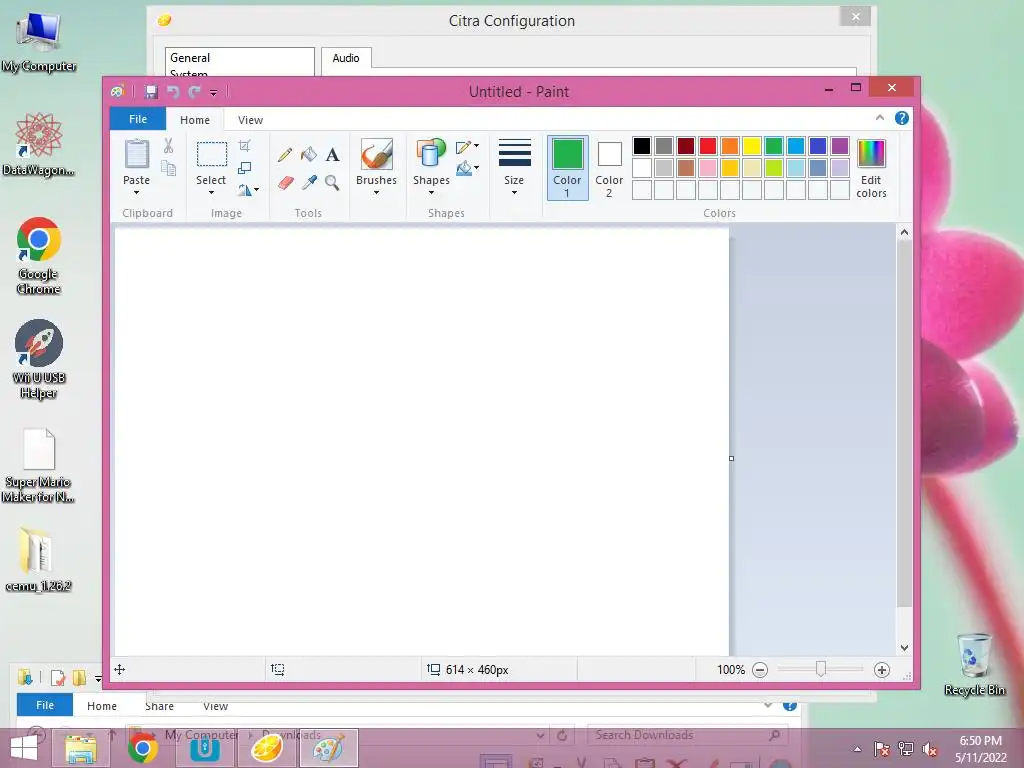This screenshot has height=768, width=1024.
Task: Choose the pink rose color swatch
Action: (708, 168)
